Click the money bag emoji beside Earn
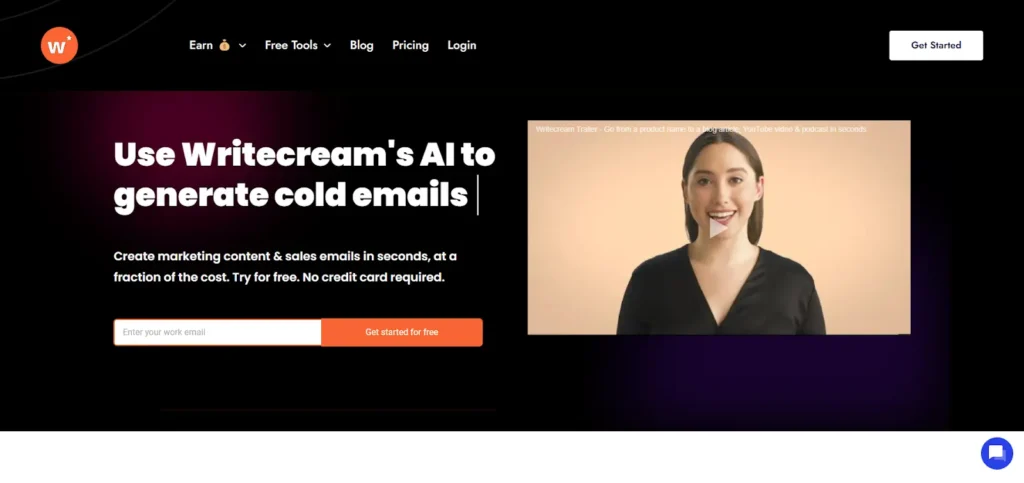This screenshot has height=483, width=1024. point(225,45)
